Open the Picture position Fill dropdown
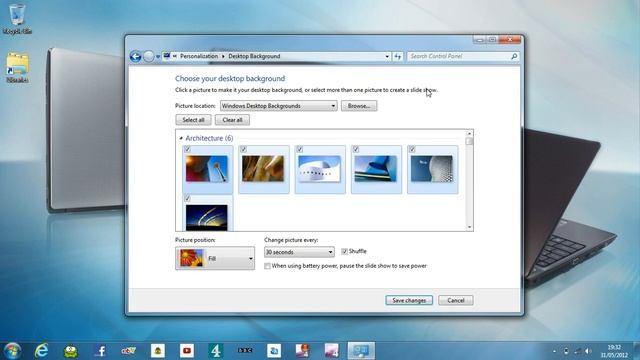640x360 pixels. tap(215, 258)
